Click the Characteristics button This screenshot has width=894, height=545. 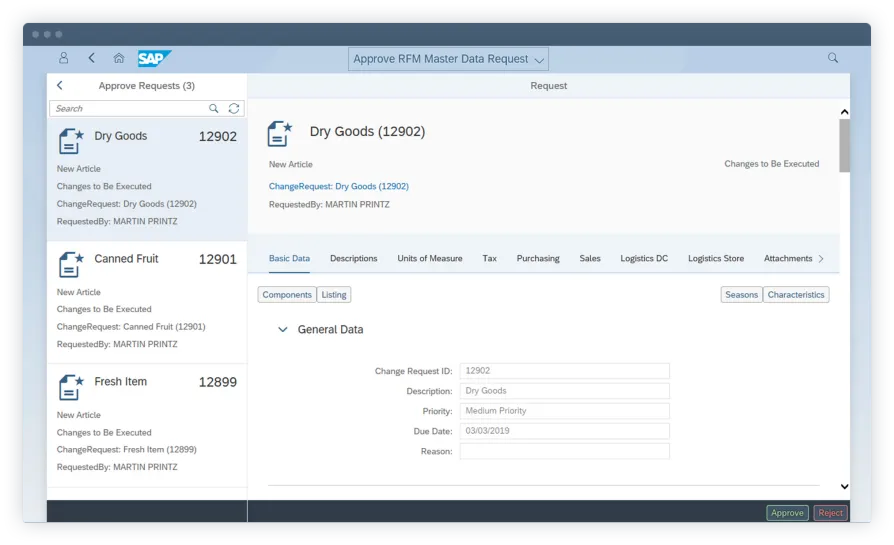point(796,295)
